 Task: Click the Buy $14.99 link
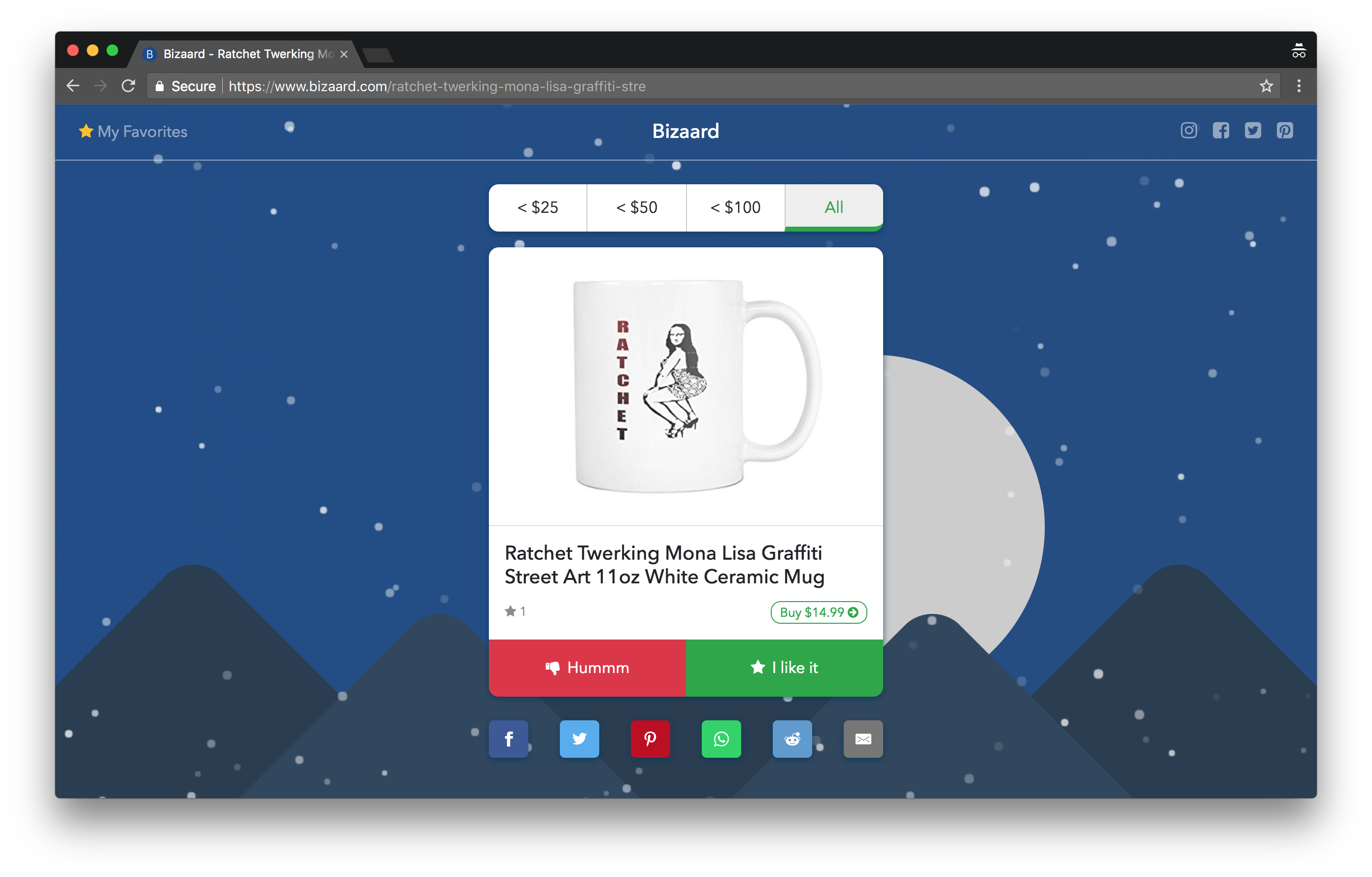[818, 612]
